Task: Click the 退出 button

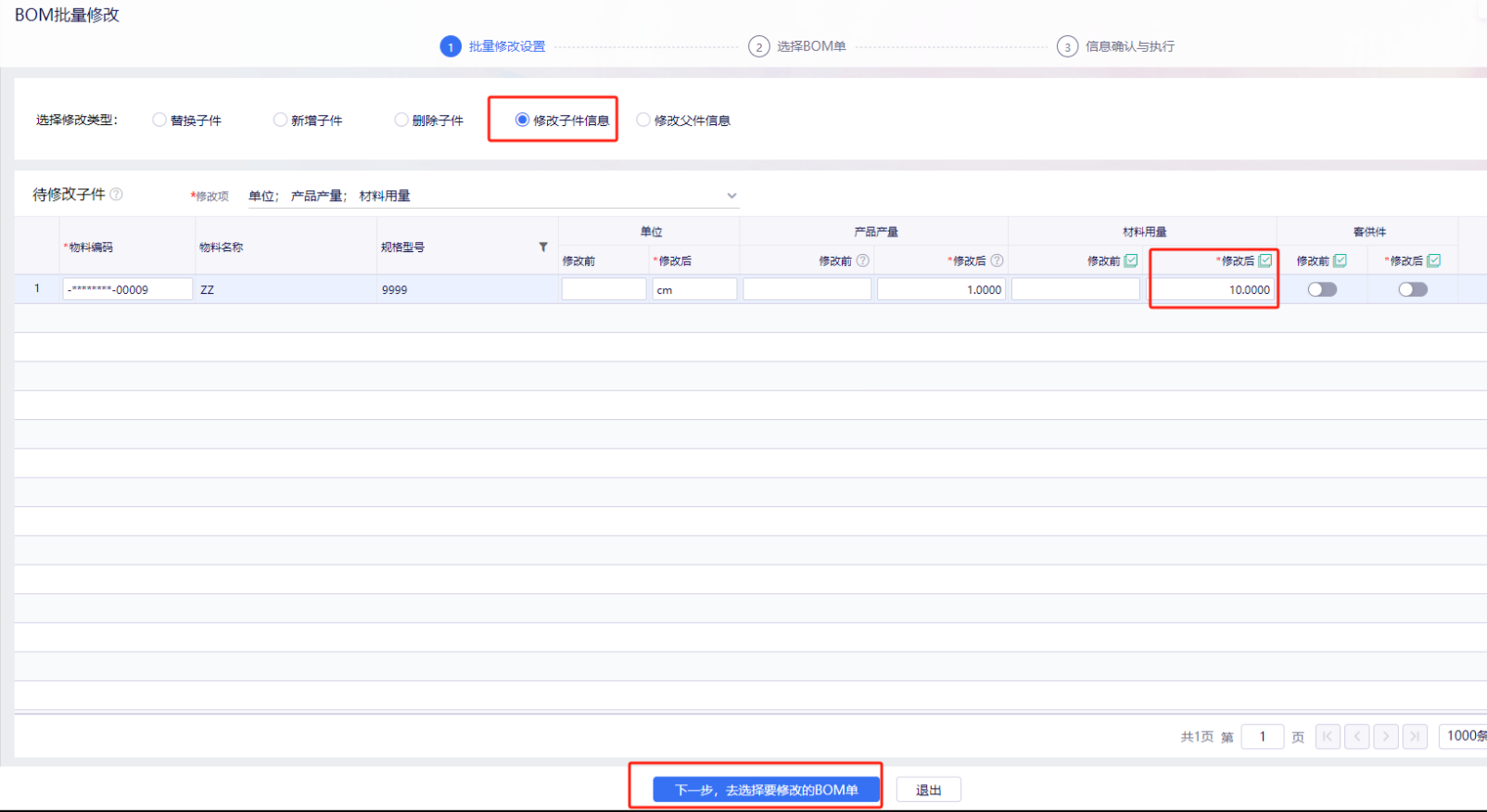Action: pyautogui.click(x=929, y=790)
